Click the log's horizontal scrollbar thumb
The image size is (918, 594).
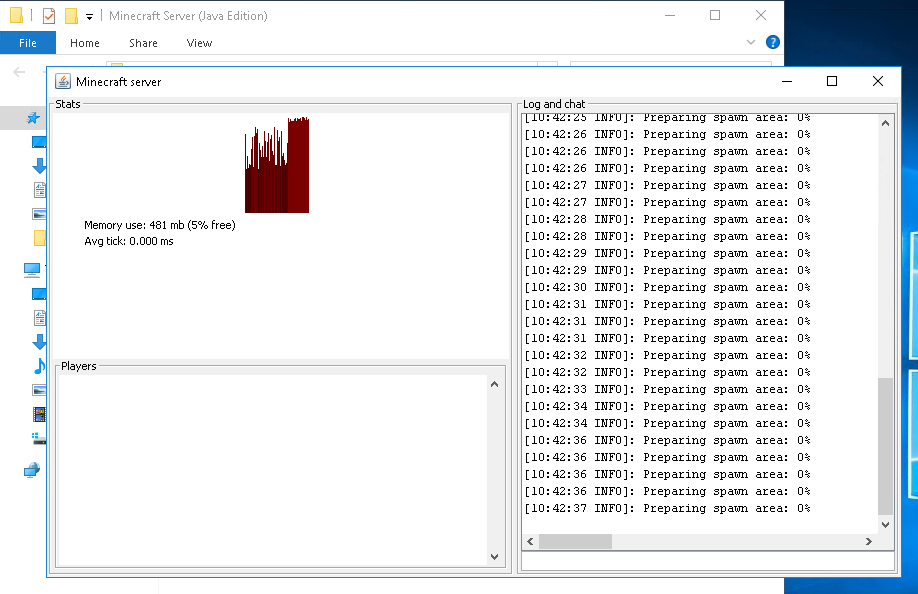point(575,541)
